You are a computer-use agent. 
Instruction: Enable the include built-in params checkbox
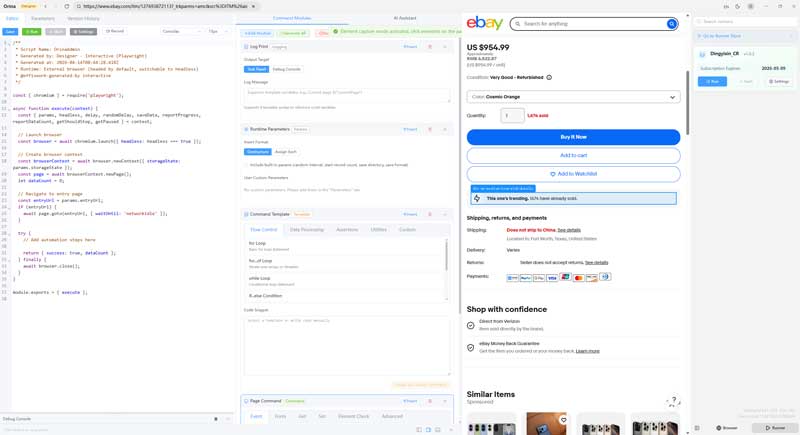tap(247, 165)
